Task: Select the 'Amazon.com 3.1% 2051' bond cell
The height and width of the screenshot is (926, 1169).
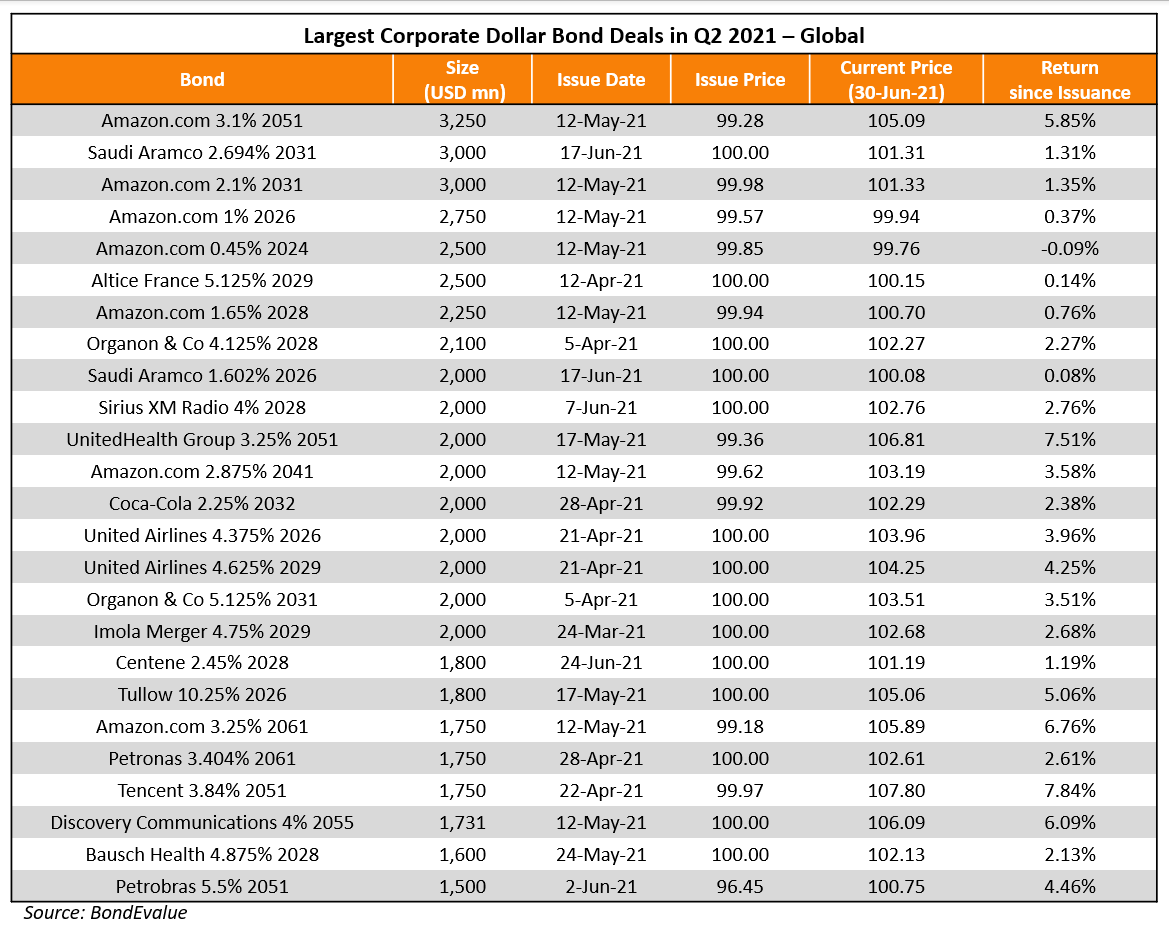Action: pyautogui.click(x=202, y=121)
